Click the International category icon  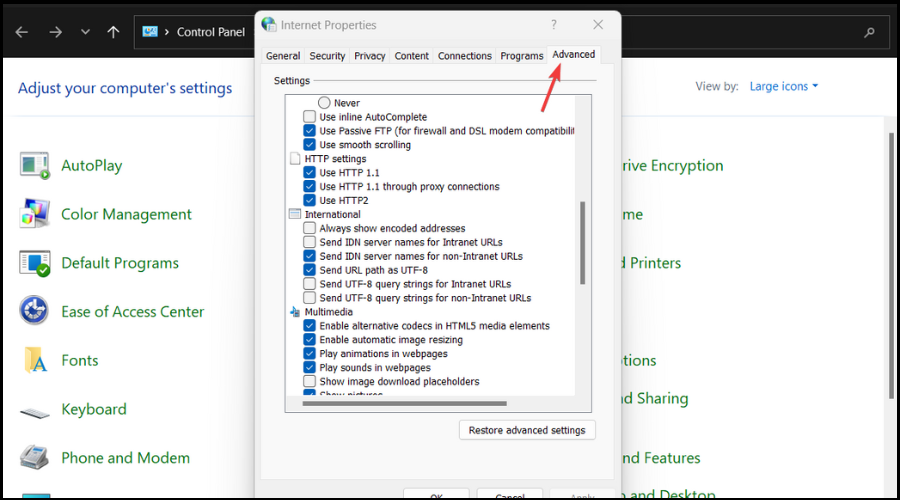295,214
